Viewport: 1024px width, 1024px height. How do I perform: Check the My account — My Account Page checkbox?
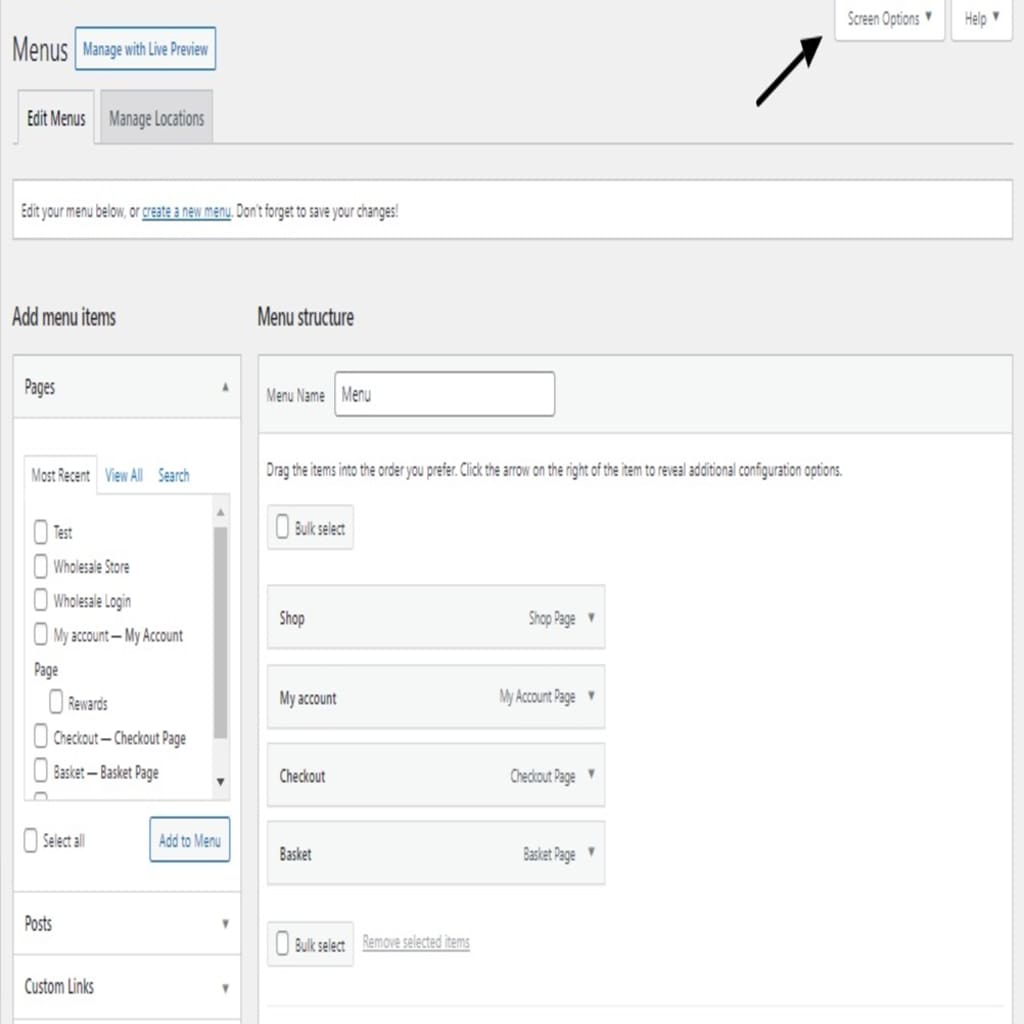[40, 634]
